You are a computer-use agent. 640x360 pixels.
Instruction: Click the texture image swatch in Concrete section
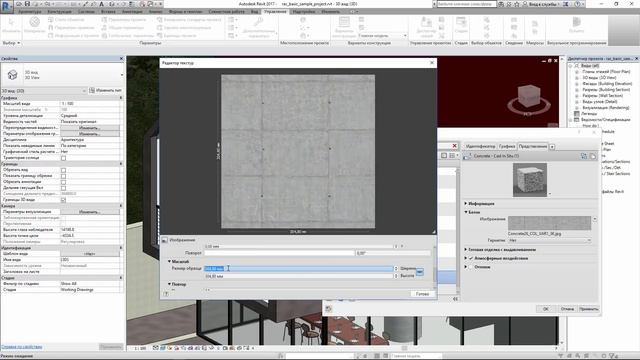(549, 223)
